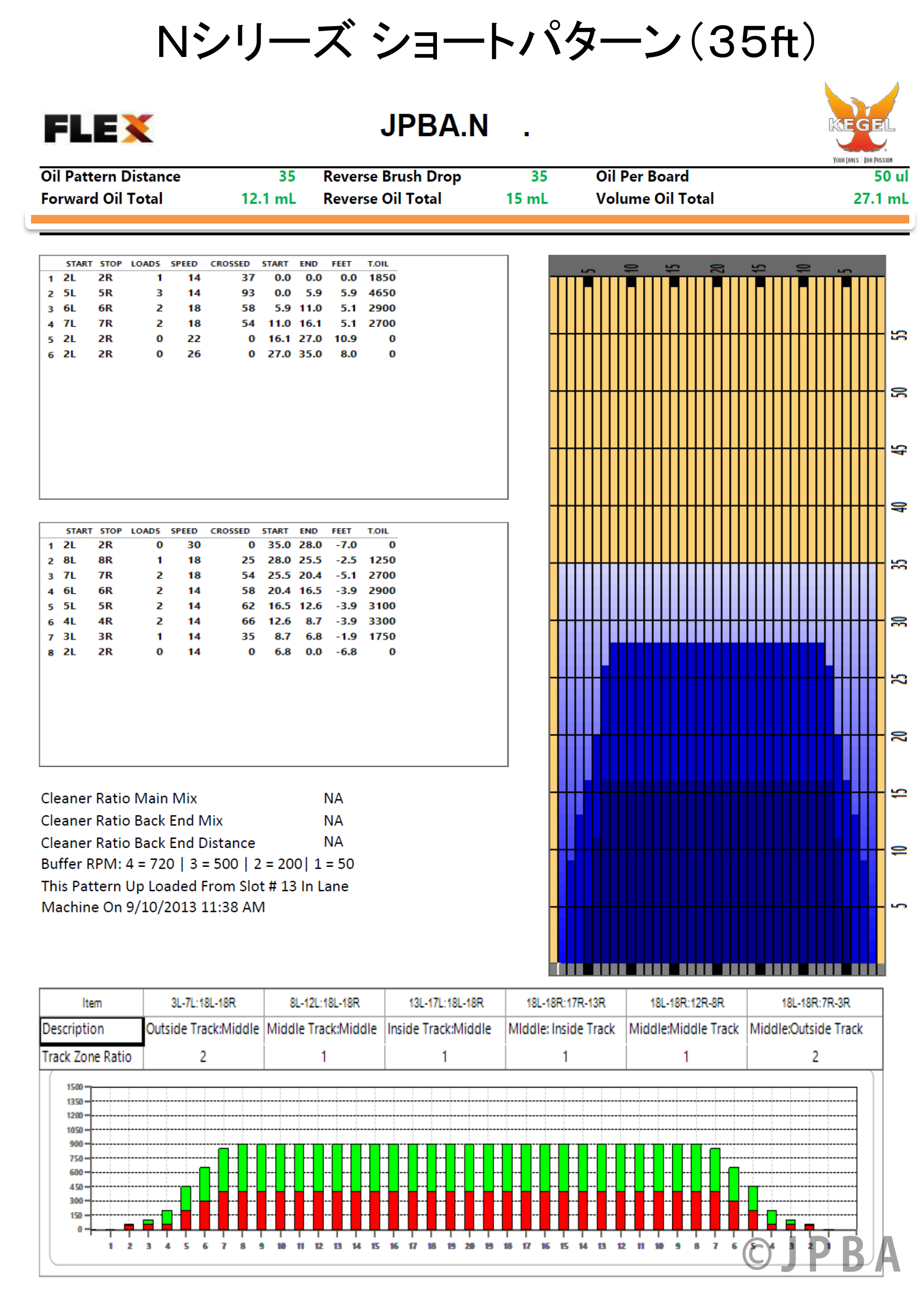The width and height of the screenshot is (924, 1289).
Task: Click the Item header cell
Action: point(92,1003)
